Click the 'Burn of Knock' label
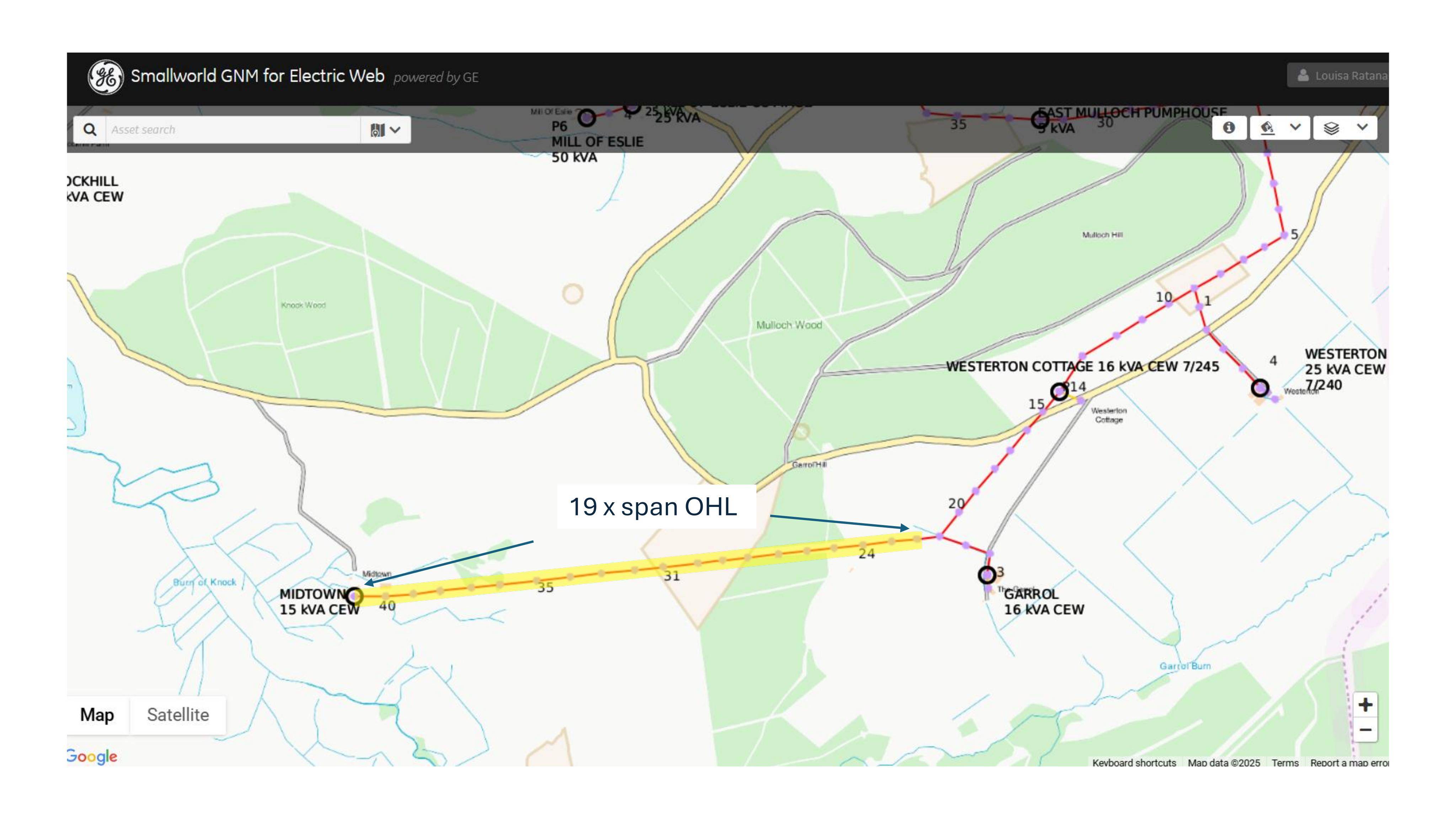Image resolution: width=1456 pixels, height=819 pixels. coord(205,582)
